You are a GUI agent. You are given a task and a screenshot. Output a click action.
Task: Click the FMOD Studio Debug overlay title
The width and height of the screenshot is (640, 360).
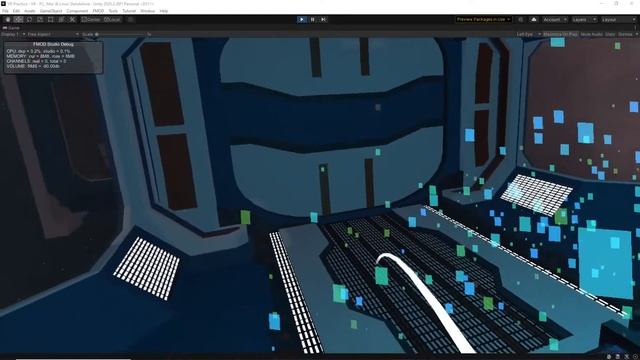point(53,44)
